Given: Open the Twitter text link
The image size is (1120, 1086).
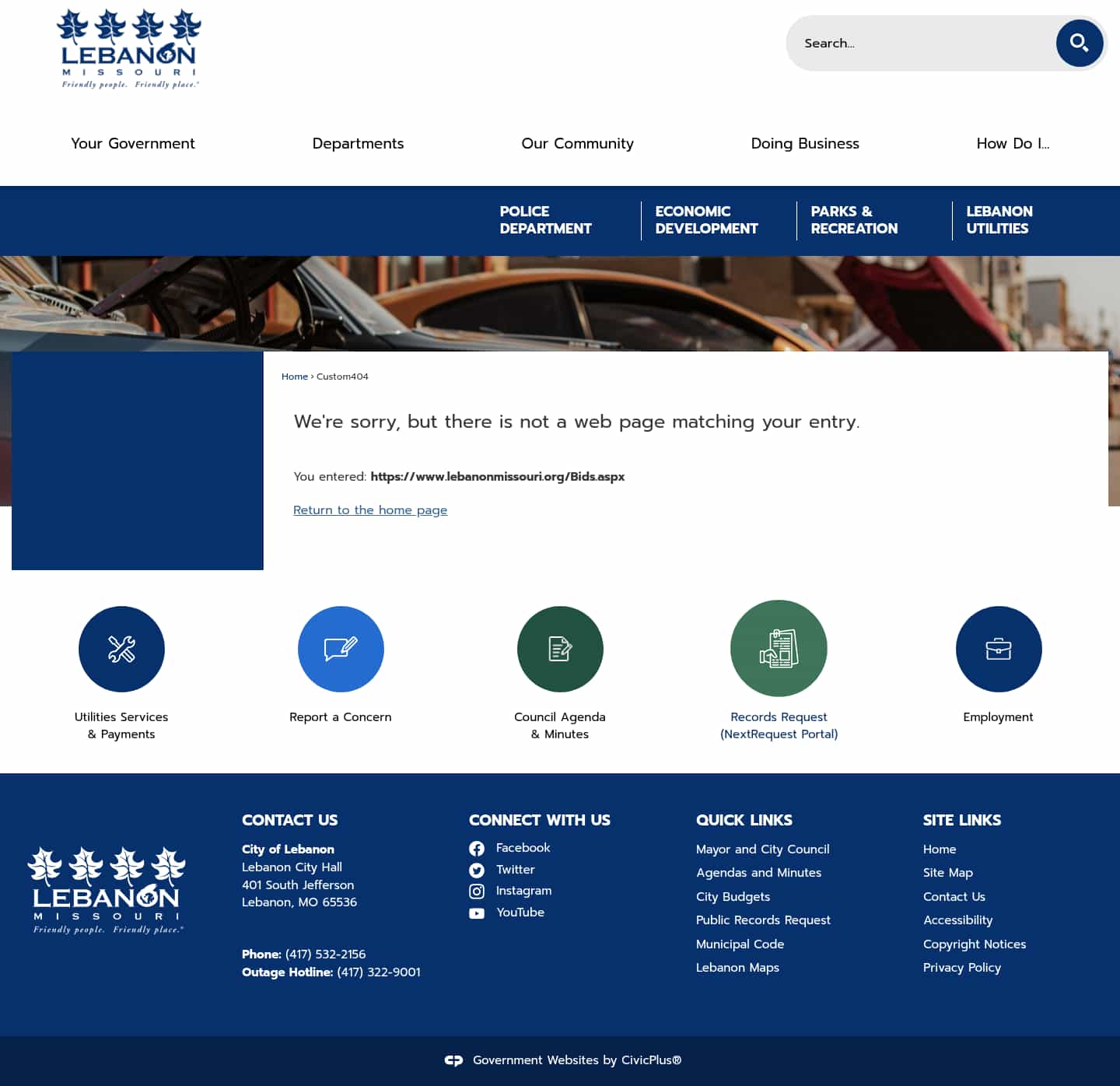Looking at the screenshot, I should (x=516, y=870).
